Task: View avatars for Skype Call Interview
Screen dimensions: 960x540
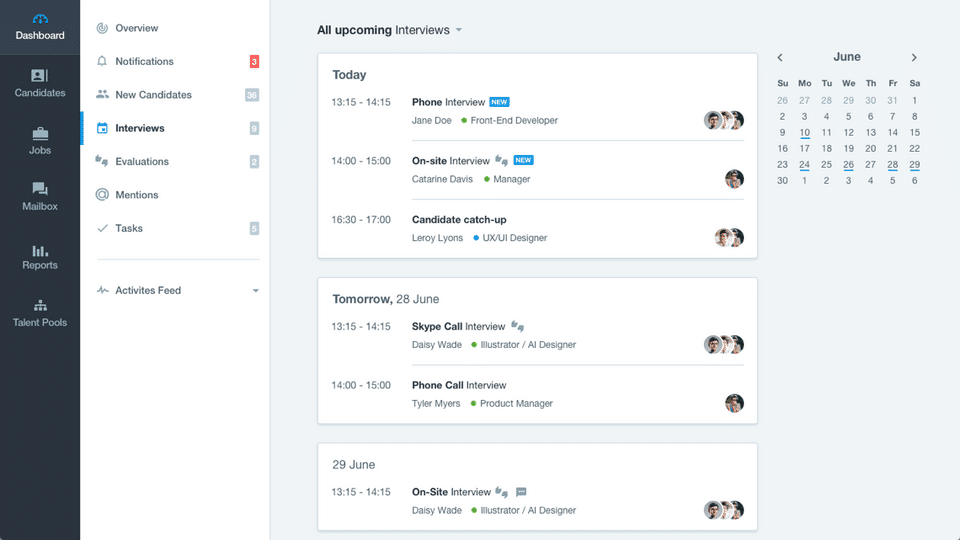Action: [724, 345]
